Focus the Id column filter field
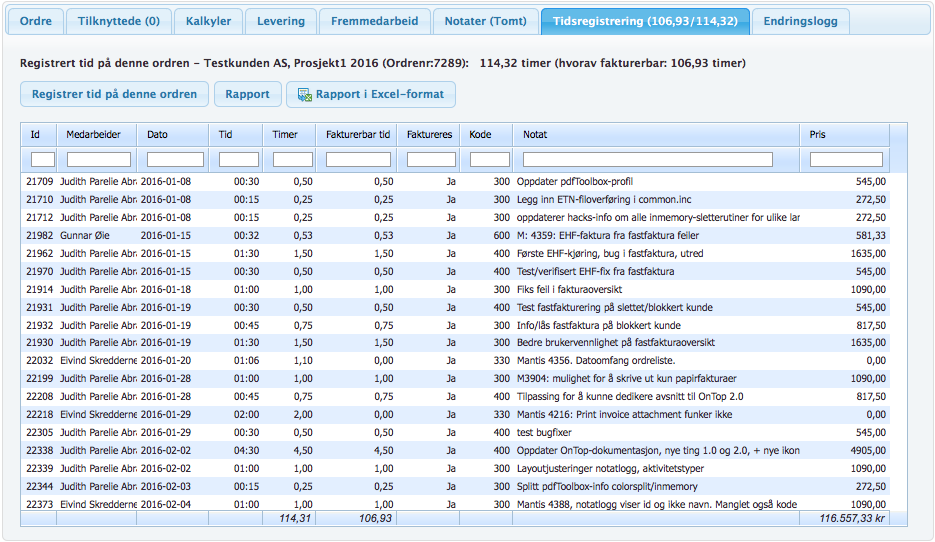Image resolution: width=935 pixels, height=542 pixels. point(43,160)
